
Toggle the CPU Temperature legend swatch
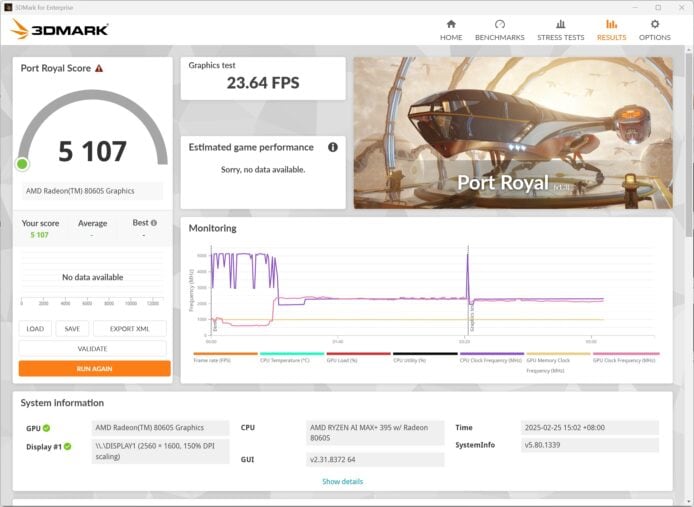(292, 354)
